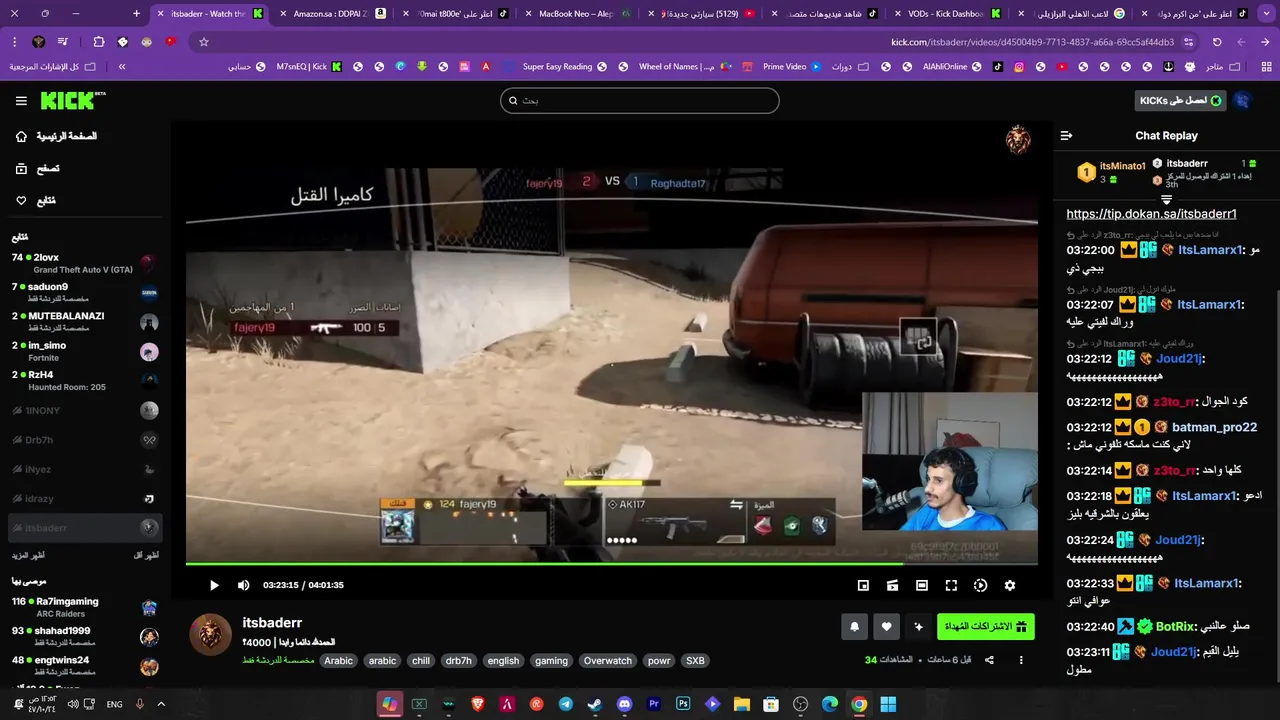Open the user profile avatar in header

click(x=1242, y=101)
